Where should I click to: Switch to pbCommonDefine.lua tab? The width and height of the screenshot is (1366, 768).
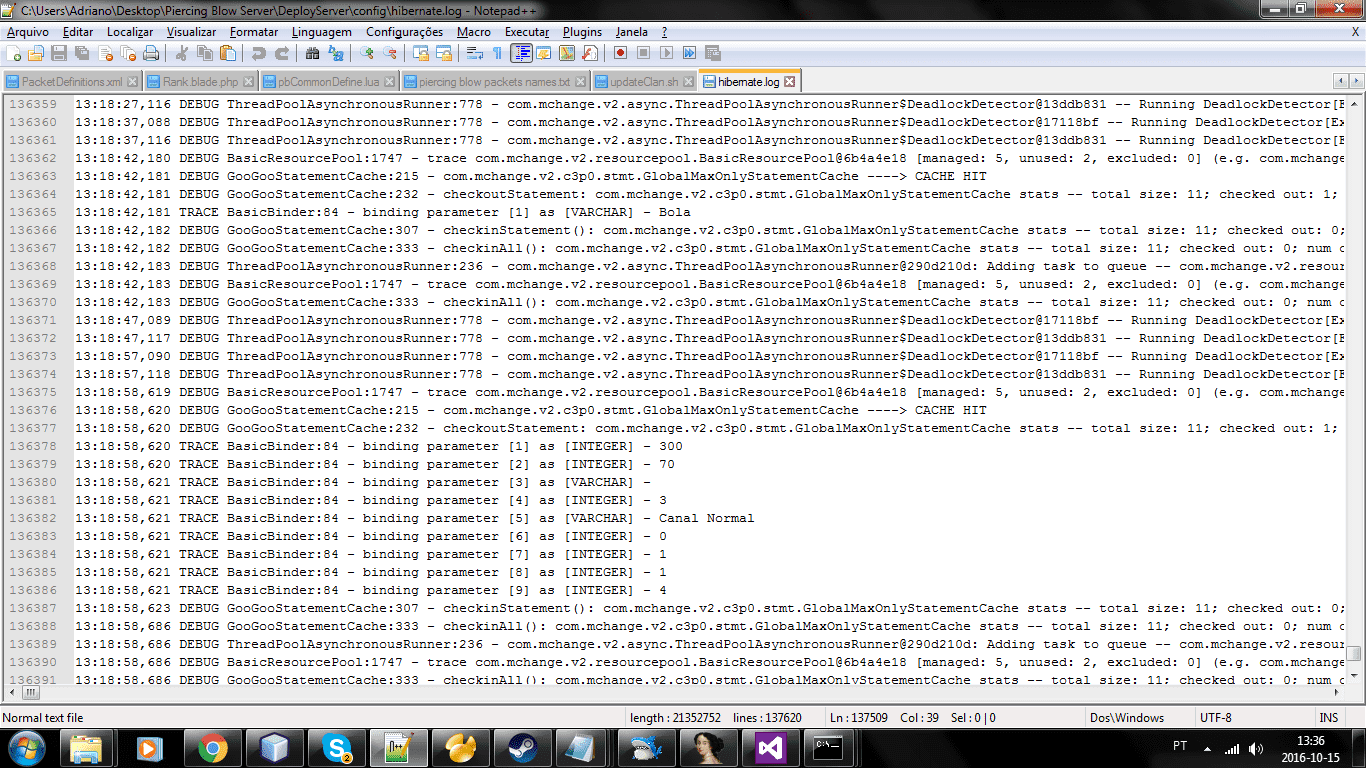click(329, 82)
